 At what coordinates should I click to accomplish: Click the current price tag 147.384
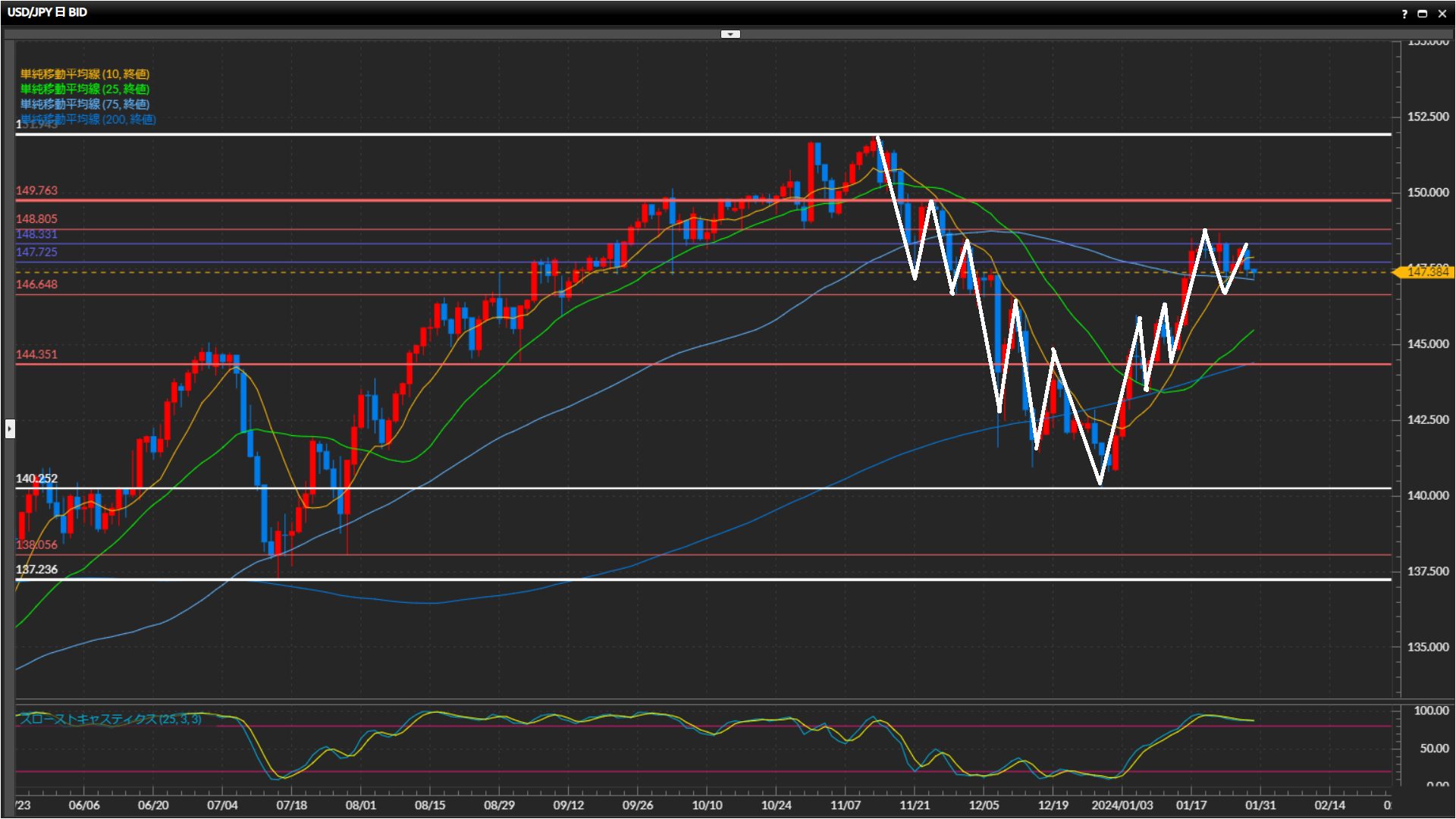click(1426, 271)
